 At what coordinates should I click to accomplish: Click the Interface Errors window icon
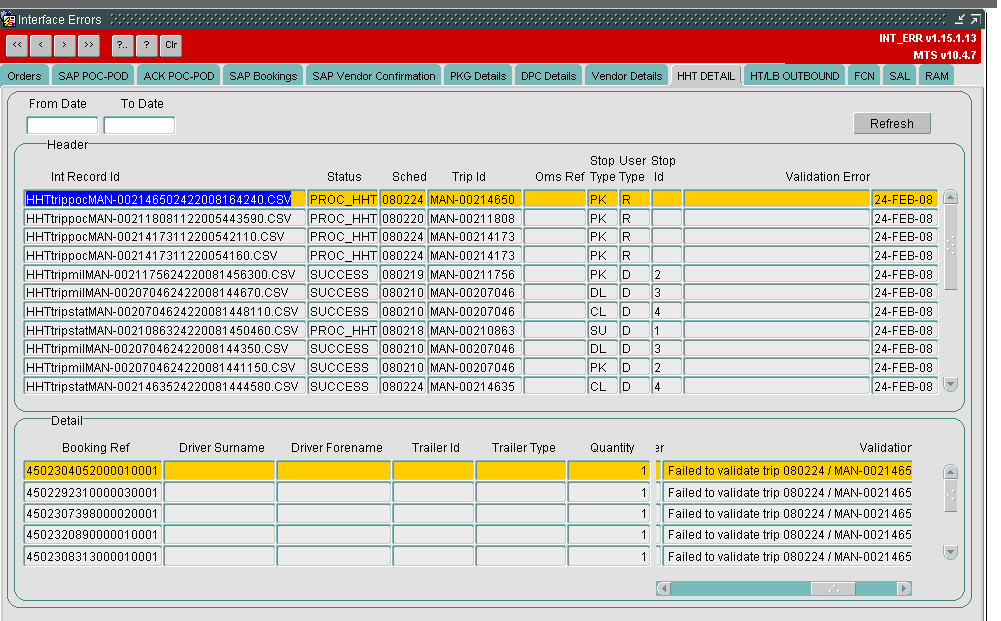8,19
